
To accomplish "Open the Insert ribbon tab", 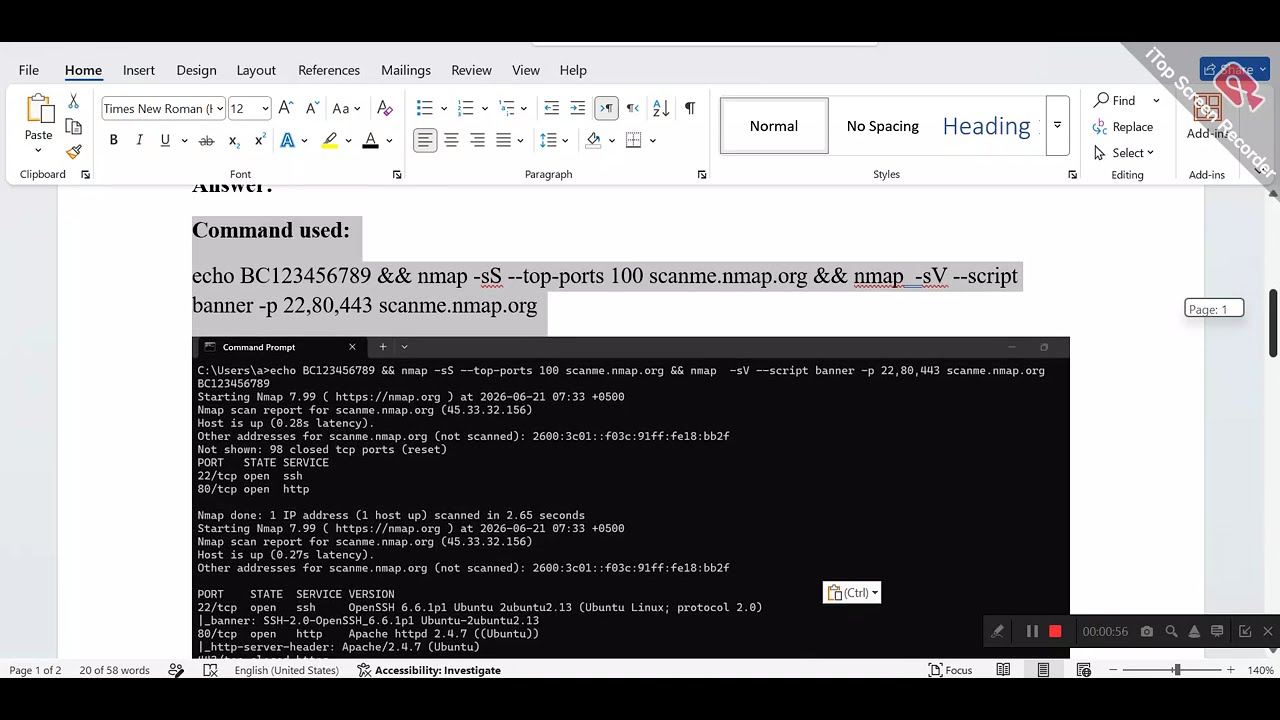I will 139,70.
